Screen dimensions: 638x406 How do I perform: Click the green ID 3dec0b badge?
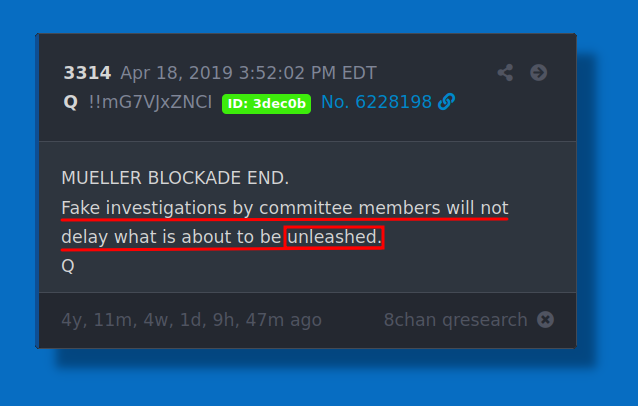[x=266, y=102]
